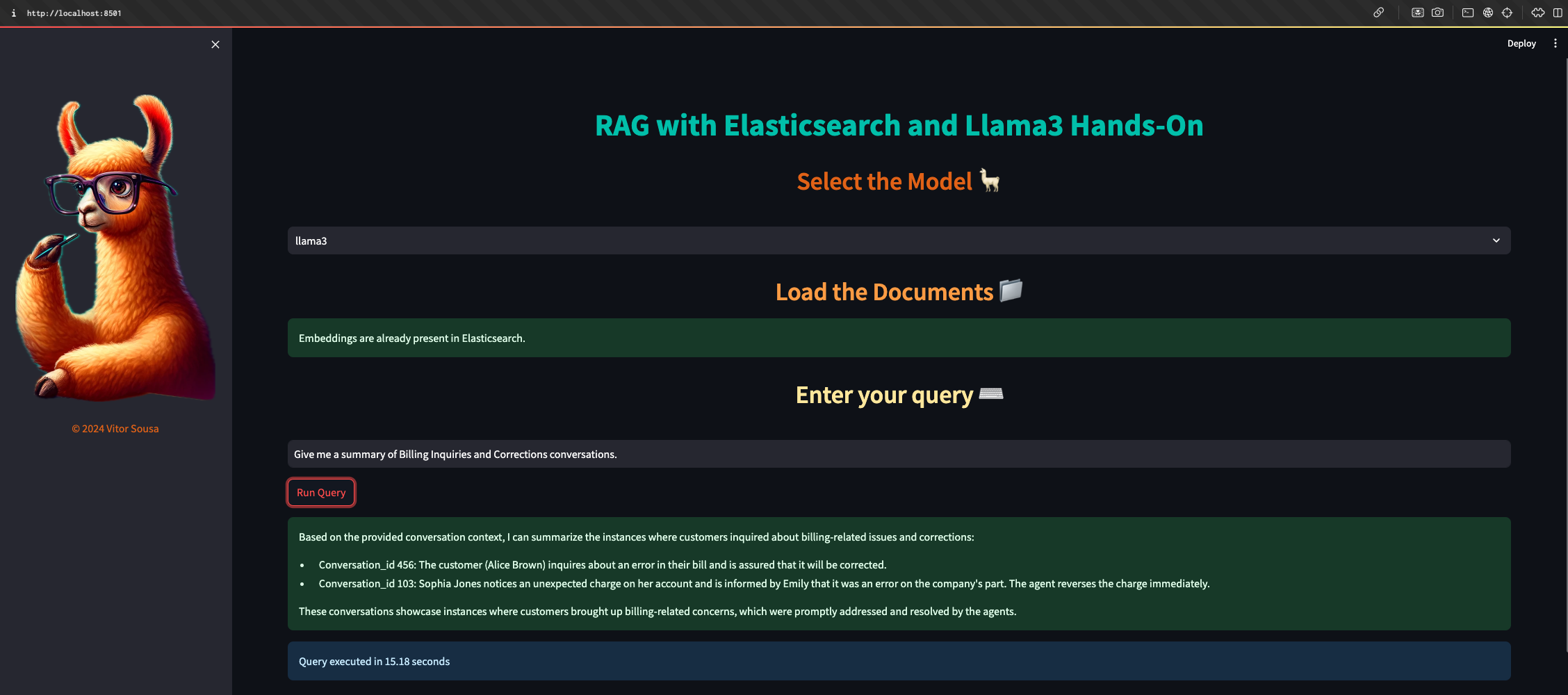This screenshot has width=1568, height=695.
Task: Click the query text input field
Action: (x=898, y=454)
